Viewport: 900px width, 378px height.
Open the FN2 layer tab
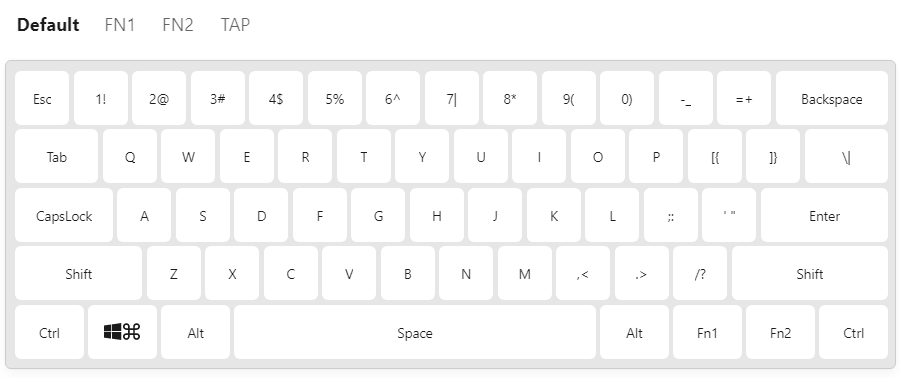pos(178,25)
